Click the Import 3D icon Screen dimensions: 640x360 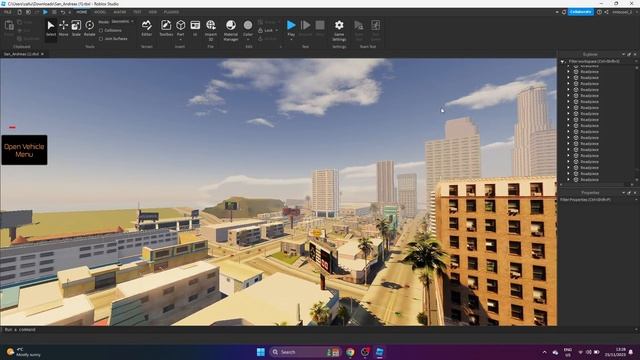click(x=211, y=25)
